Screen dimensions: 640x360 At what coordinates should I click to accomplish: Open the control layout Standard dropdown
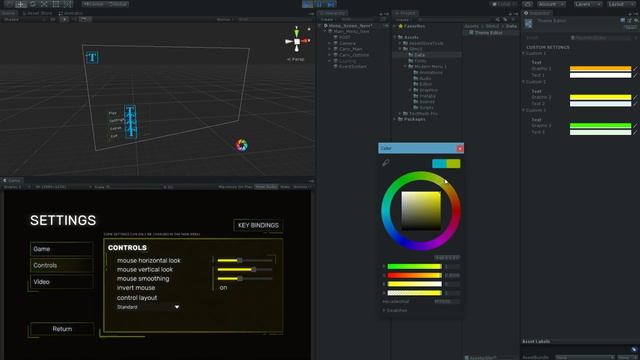click(x=148, y=307)
